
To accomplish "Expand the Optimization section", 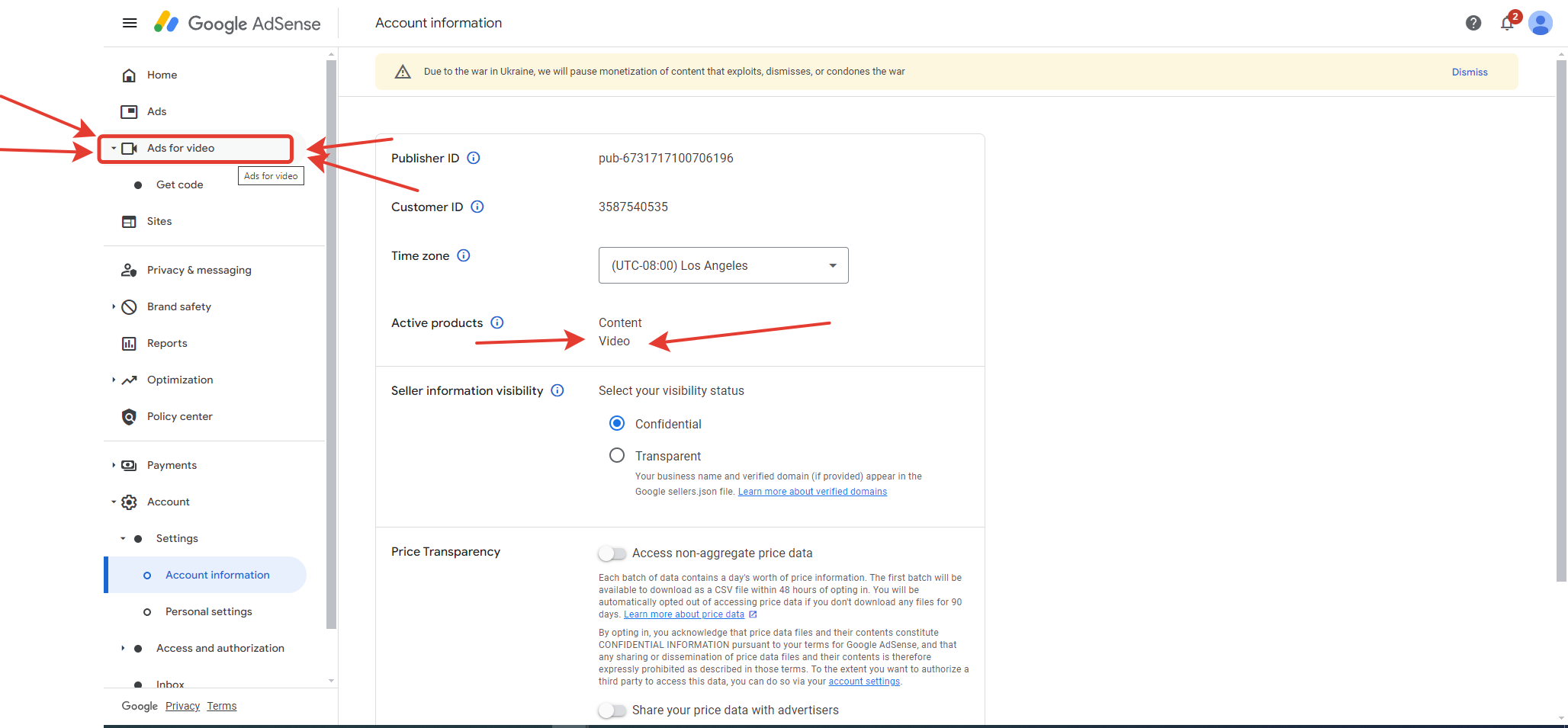I will click(x=114, y=380).
